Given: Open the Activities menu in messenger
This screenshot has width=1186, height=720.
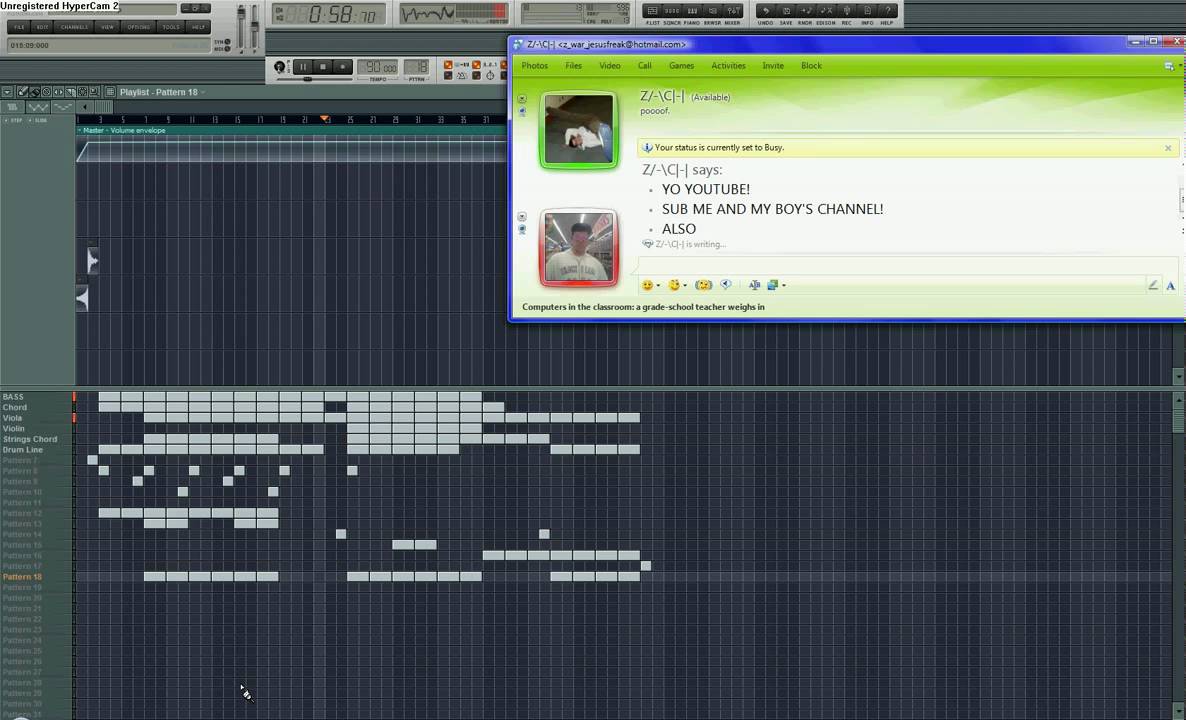Looking at the screenshot, I should pyautogui.click(x=728, y=66).
